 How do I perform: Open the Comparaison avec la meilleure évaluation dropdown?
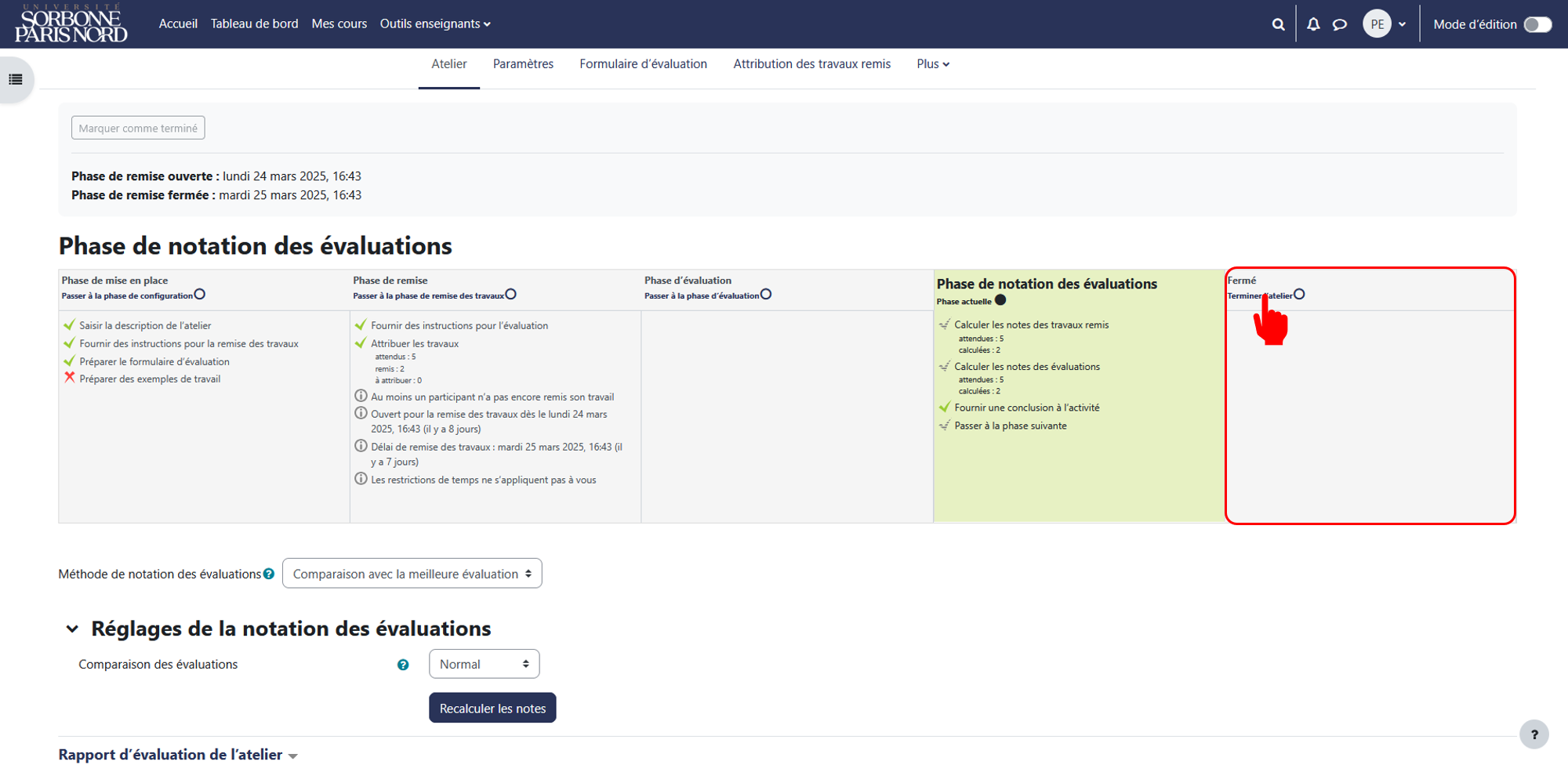(x=412, y=574)
